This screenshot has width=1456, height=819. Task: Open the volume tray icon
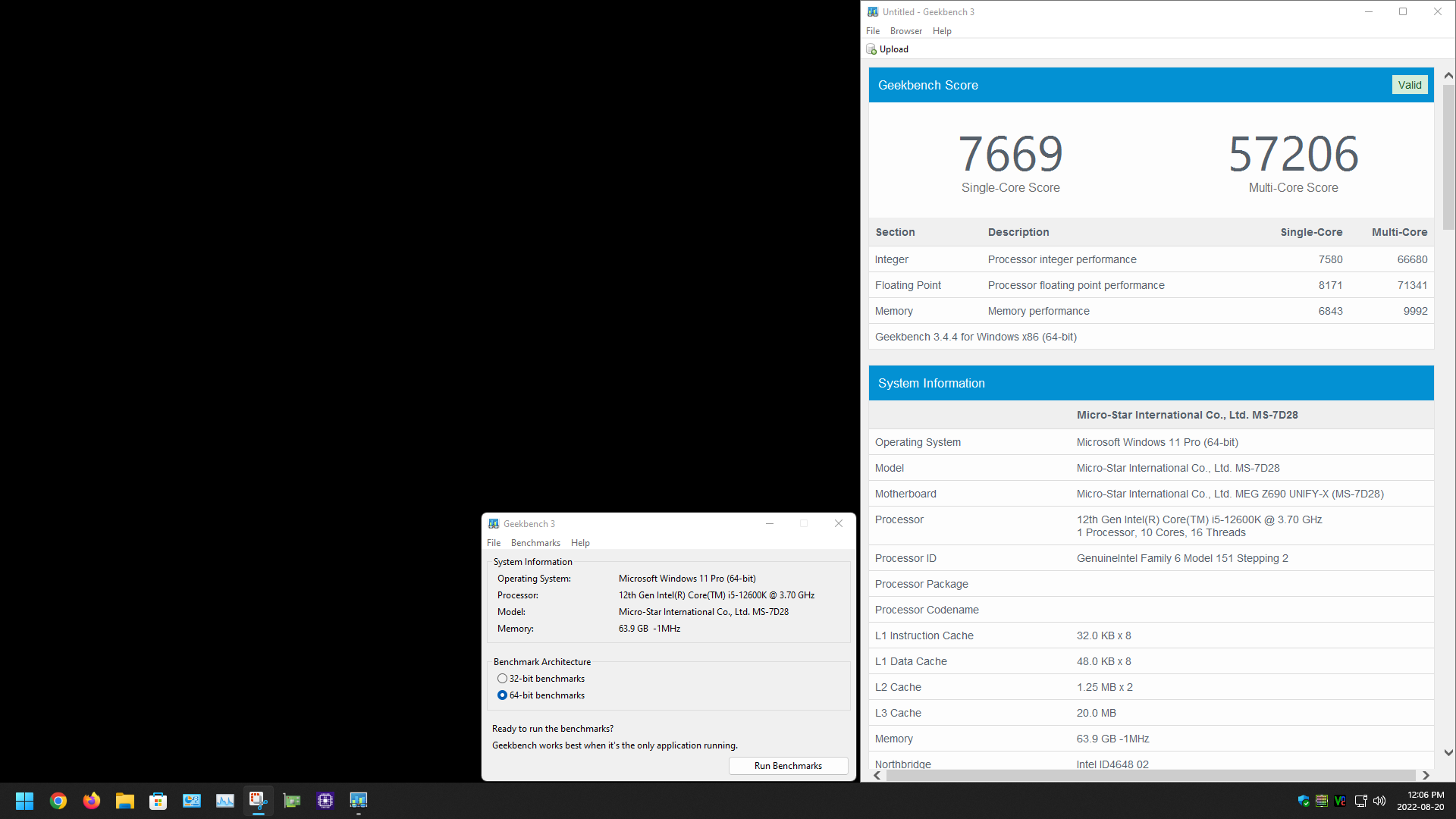click(x=1379, y=801)
